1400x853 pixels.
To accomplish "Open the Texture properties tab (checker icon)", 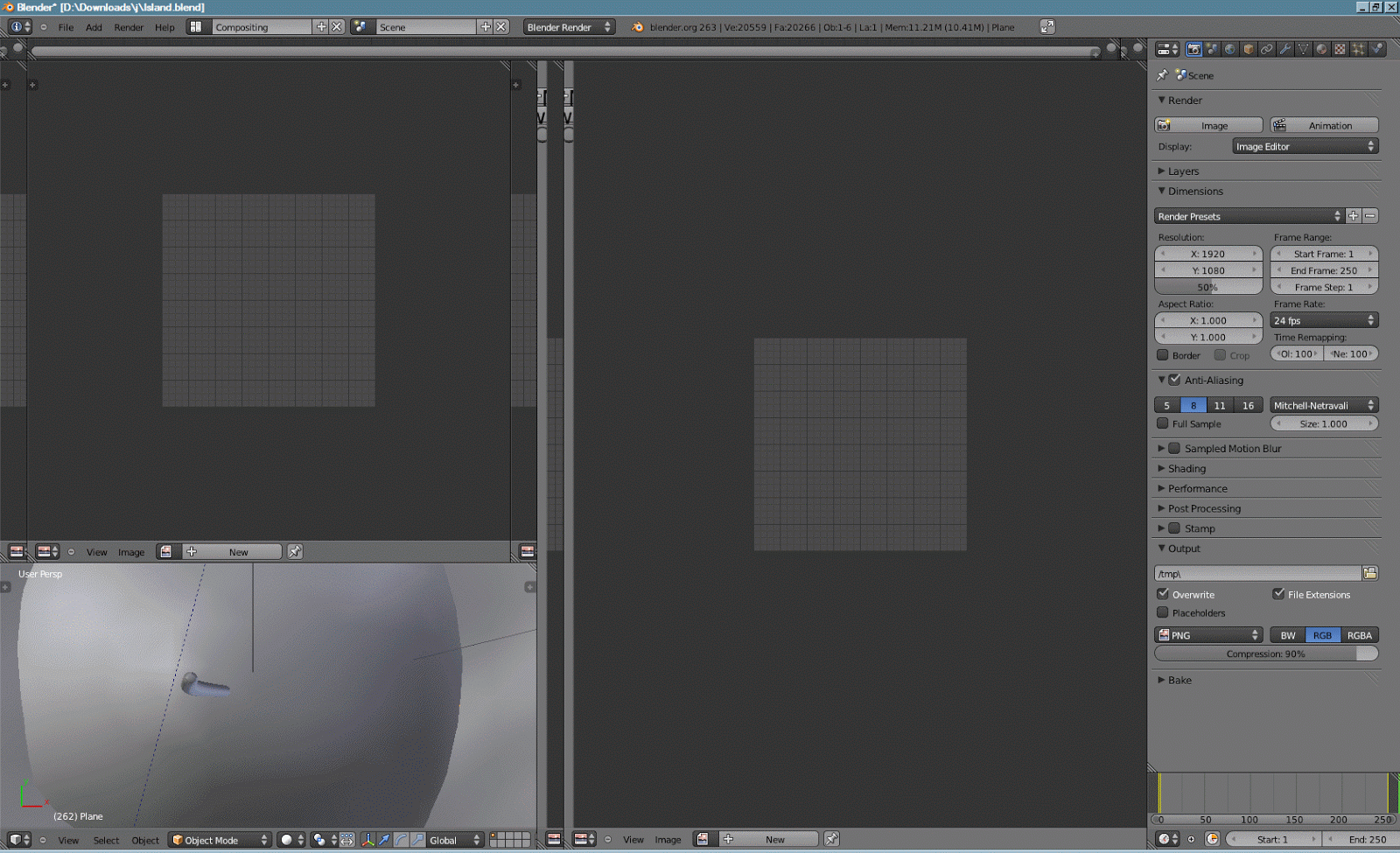I will tap(1339, 49).
